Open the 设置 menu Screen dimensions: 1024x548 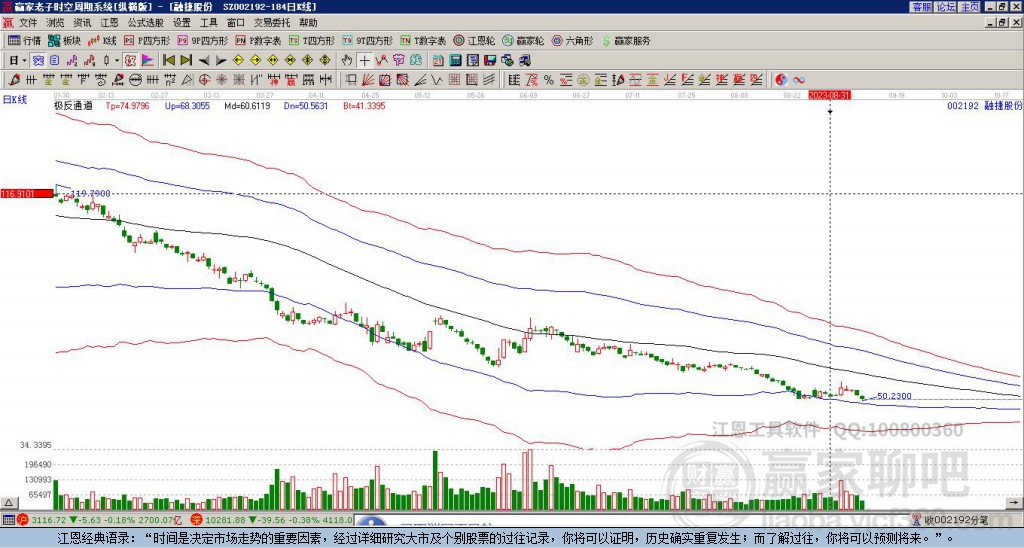182,23
